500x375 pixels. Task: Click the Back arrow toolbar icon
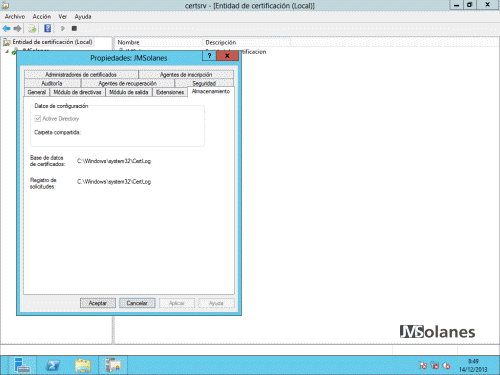pyautogui.click(x=6, y=29)
